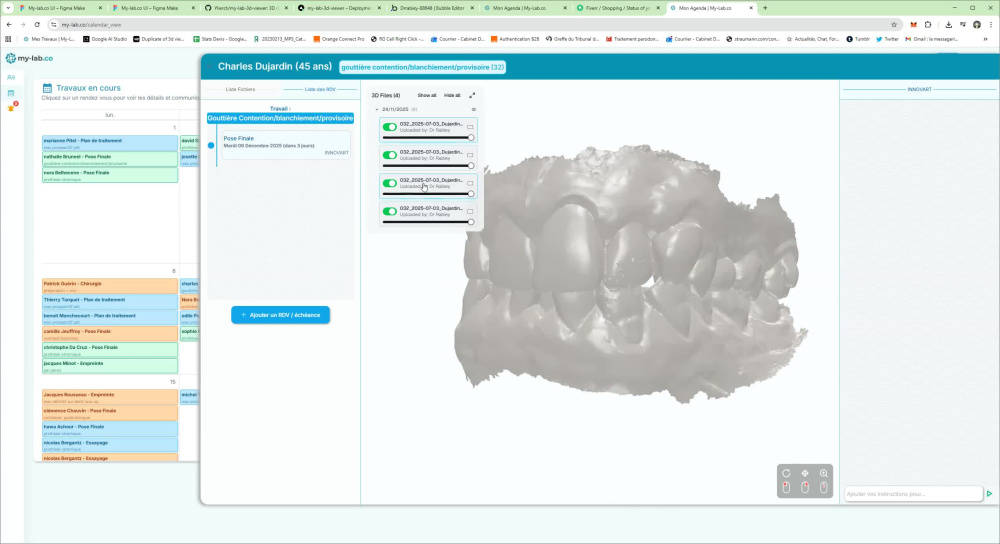This screenshot has height=544, width=1000.
Task: Open Thierry Turquet - Plan de traitement event
Action: (110, 302)
